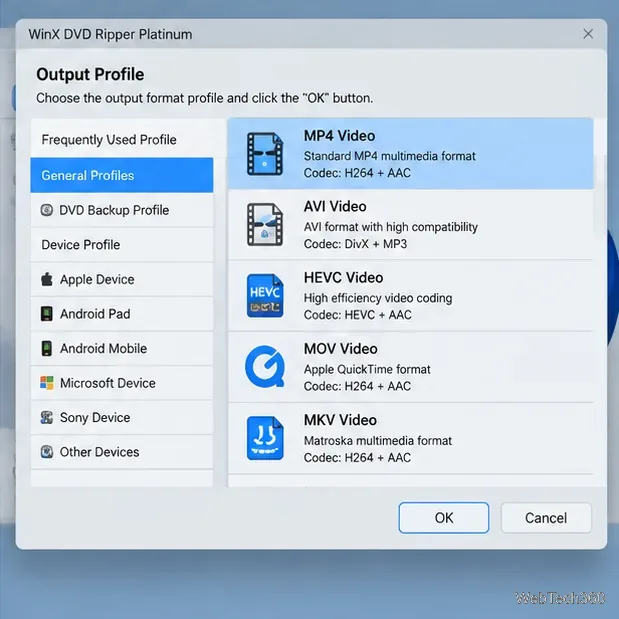619x619 pixels.
Task: Click the disc icon beside DVD Backup Profile
Action: point(47,210)
